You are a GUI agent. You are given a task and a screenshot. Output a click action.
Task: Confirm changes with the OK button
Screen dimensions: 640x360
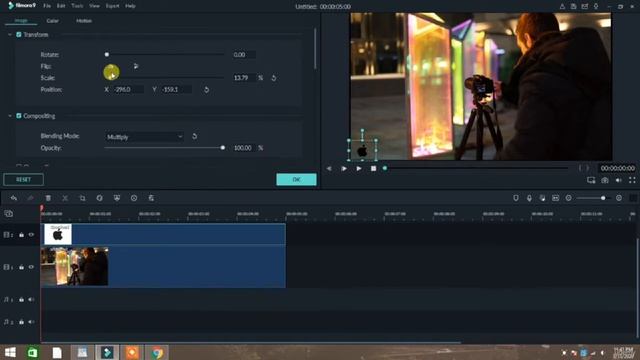click(x=296, y=180)
